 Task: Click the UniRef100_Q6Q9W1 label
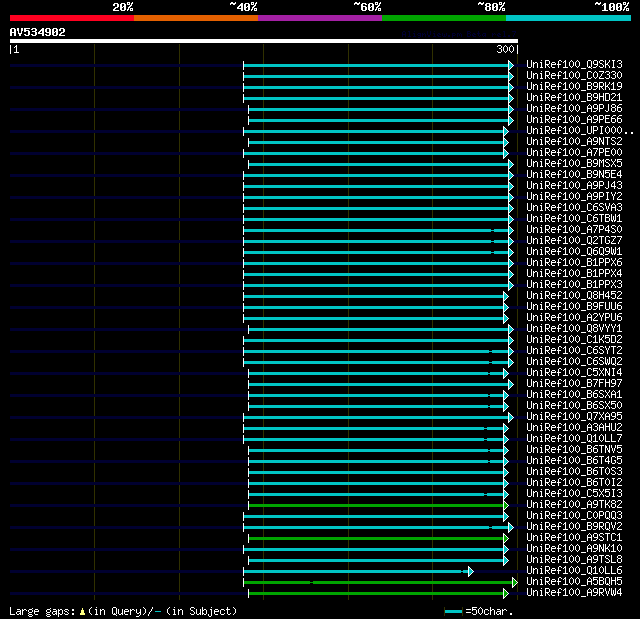coord(574,252)
